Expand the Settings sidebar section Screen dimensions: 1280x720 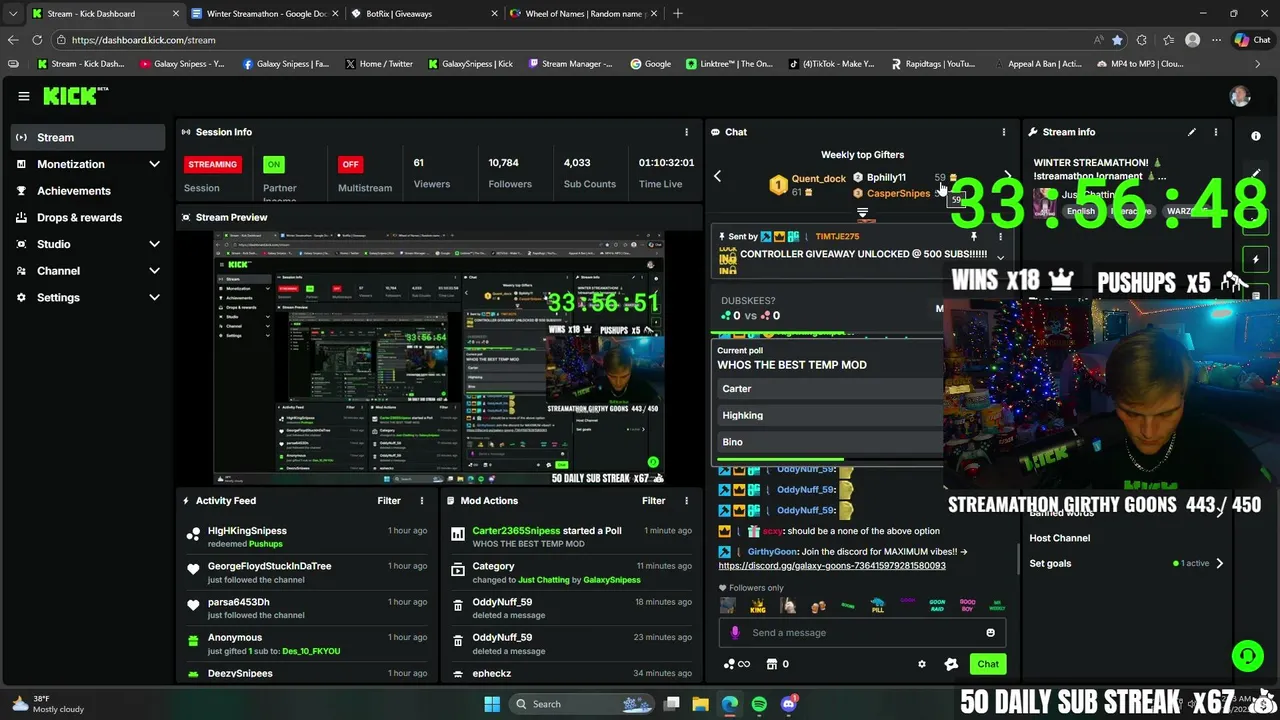154,298
